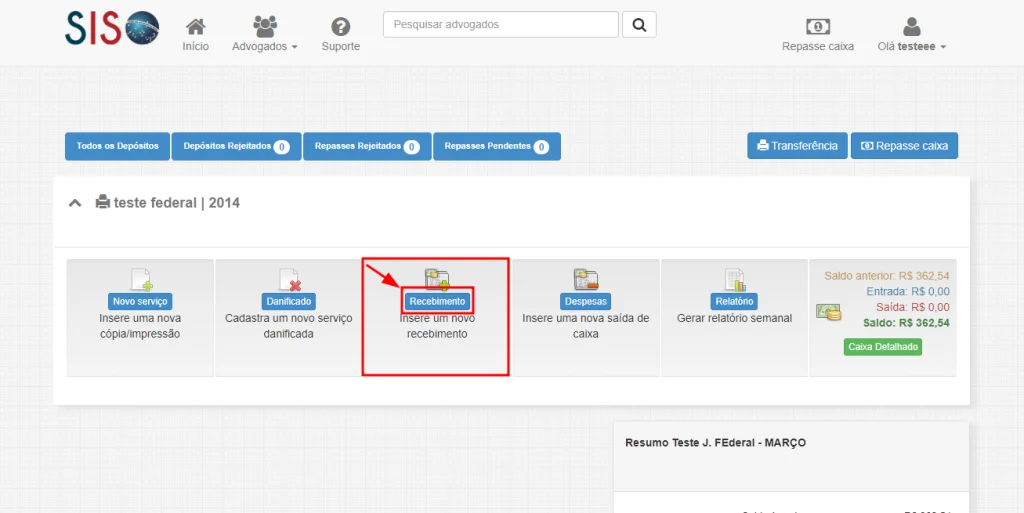
Task: Click Entrada: R$ 0,00 text
Action: click(908, 292)
